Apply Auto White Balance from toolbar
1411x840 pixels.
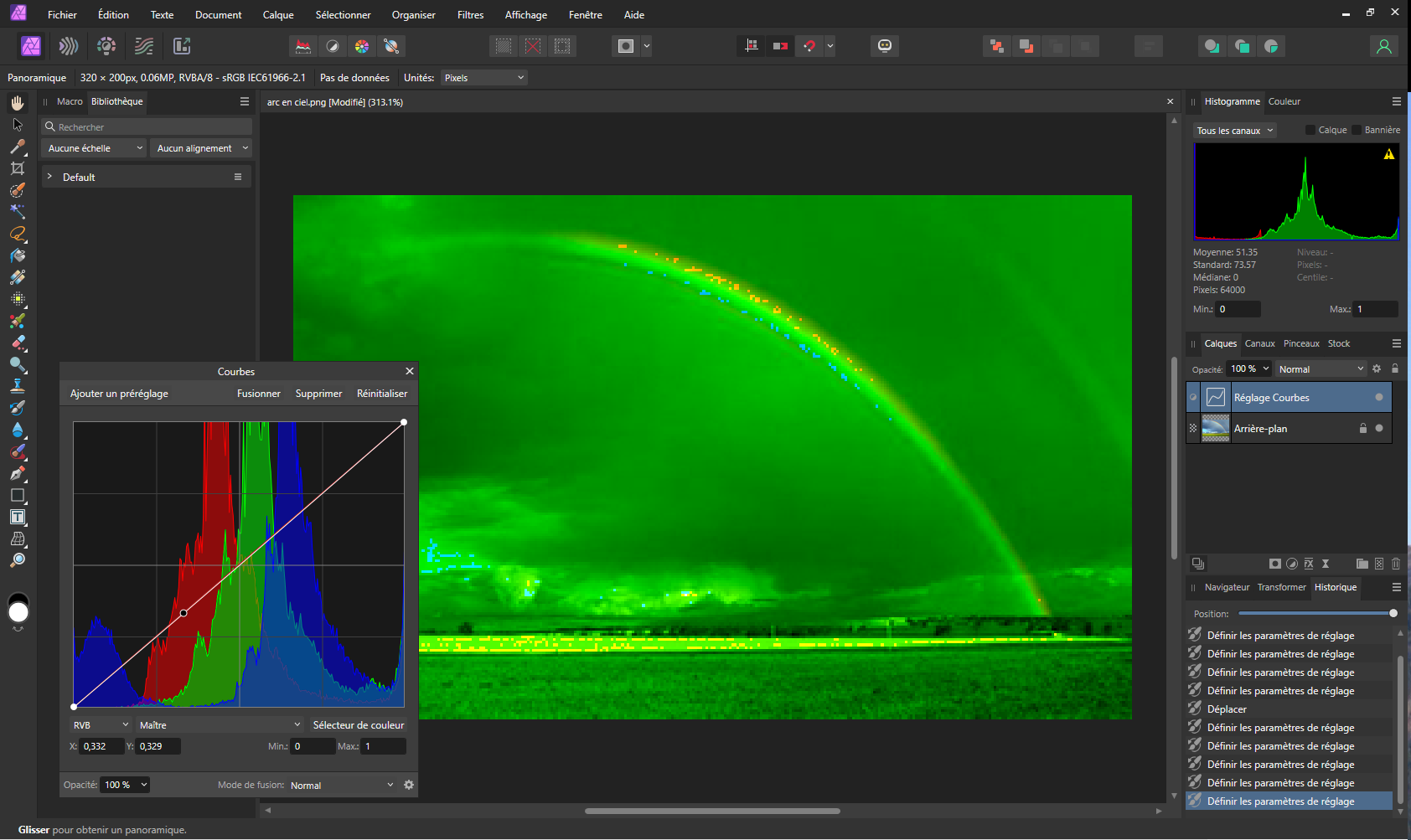coord(391,46)
